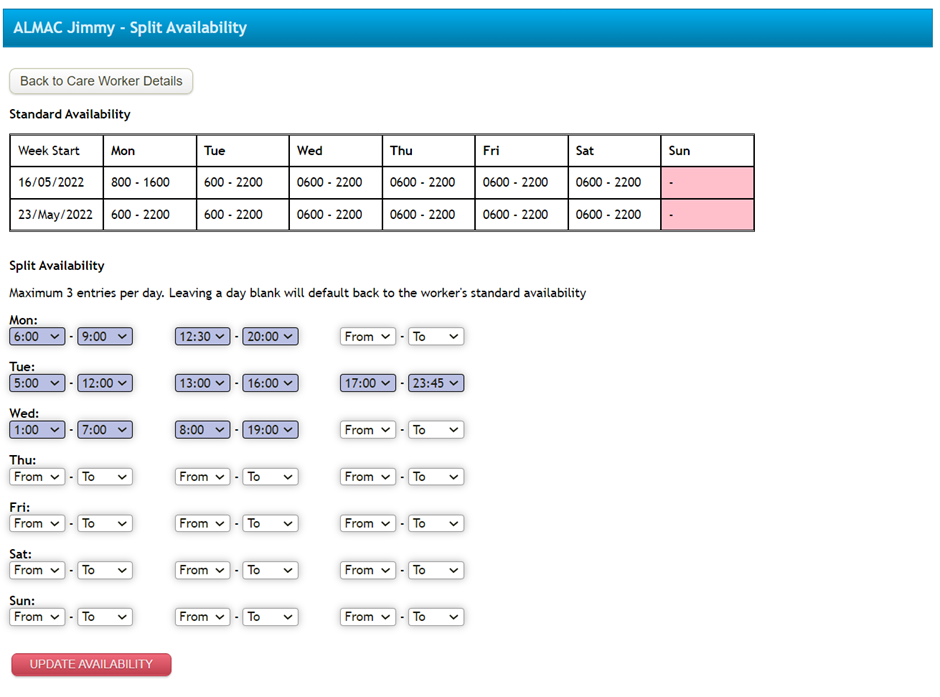This screenshot has width=940, height=697.
Task: Open the Tue dropdown showing 23:45
Action: point(436,383)
